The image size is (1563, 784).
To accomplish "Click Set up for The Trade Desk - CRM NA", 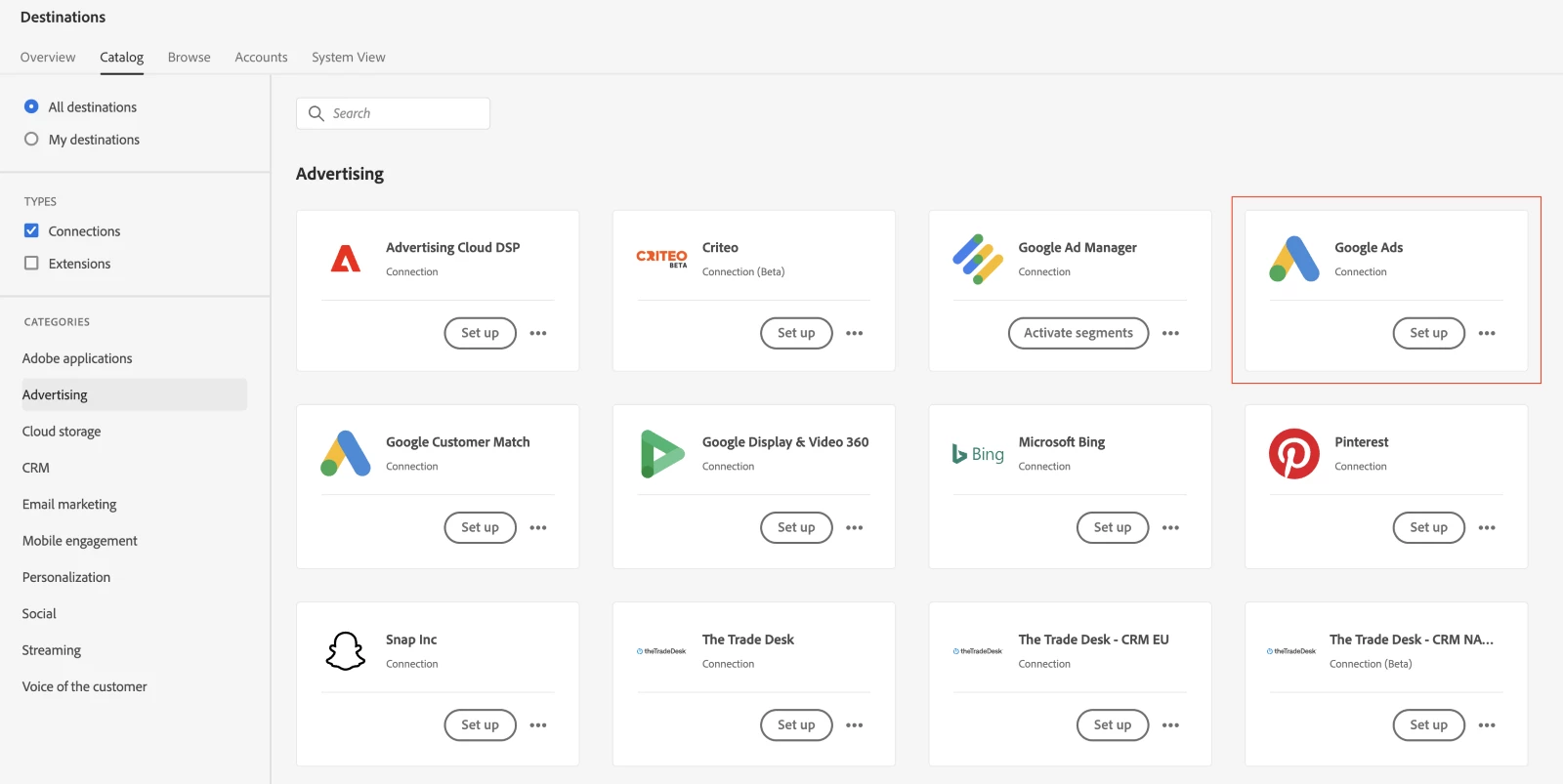I will [1428, 725].
